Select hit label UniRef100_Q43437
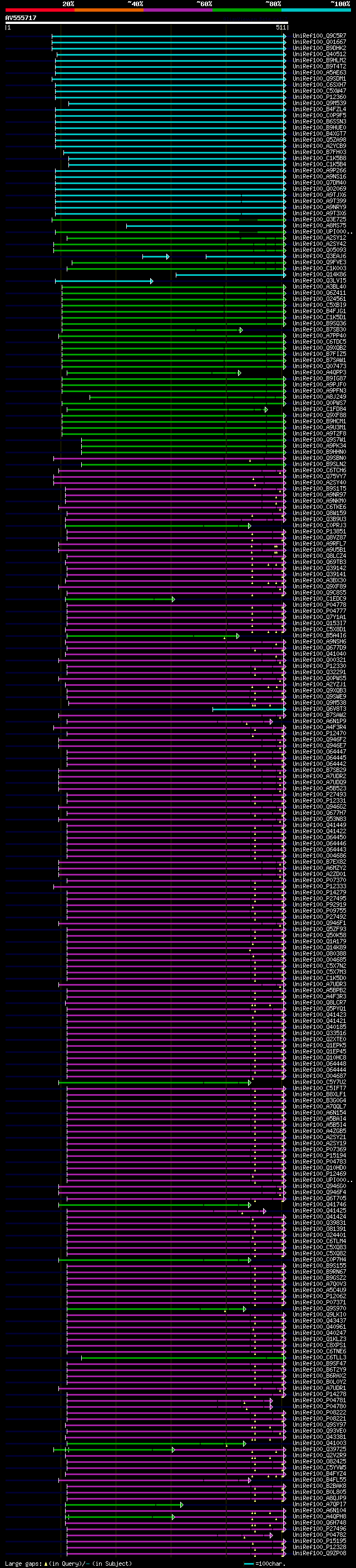The width and height of the screenshot is (356, 1568). (x=319, y=1321)
